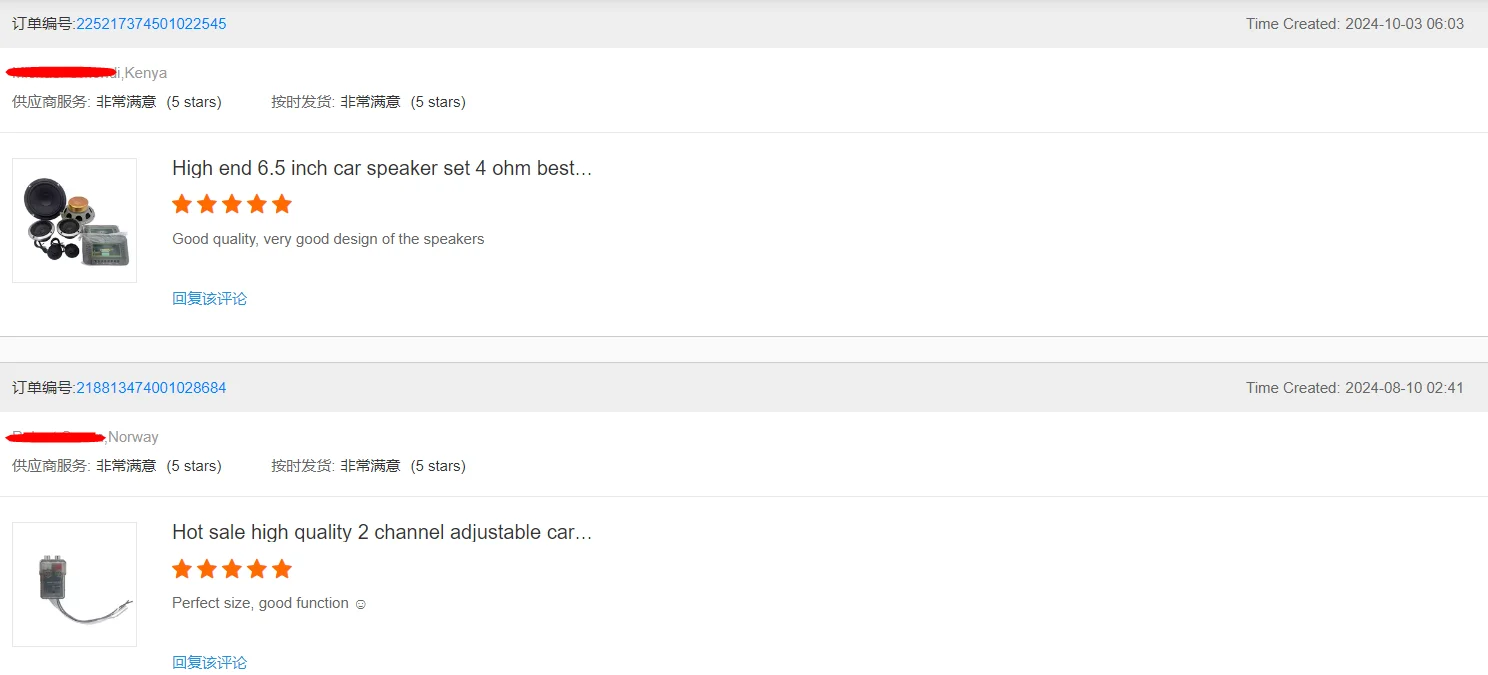Screen dimensions: 1488x675
Task: Click the Norway buyer location label
Action: click(x=133, y=437)
